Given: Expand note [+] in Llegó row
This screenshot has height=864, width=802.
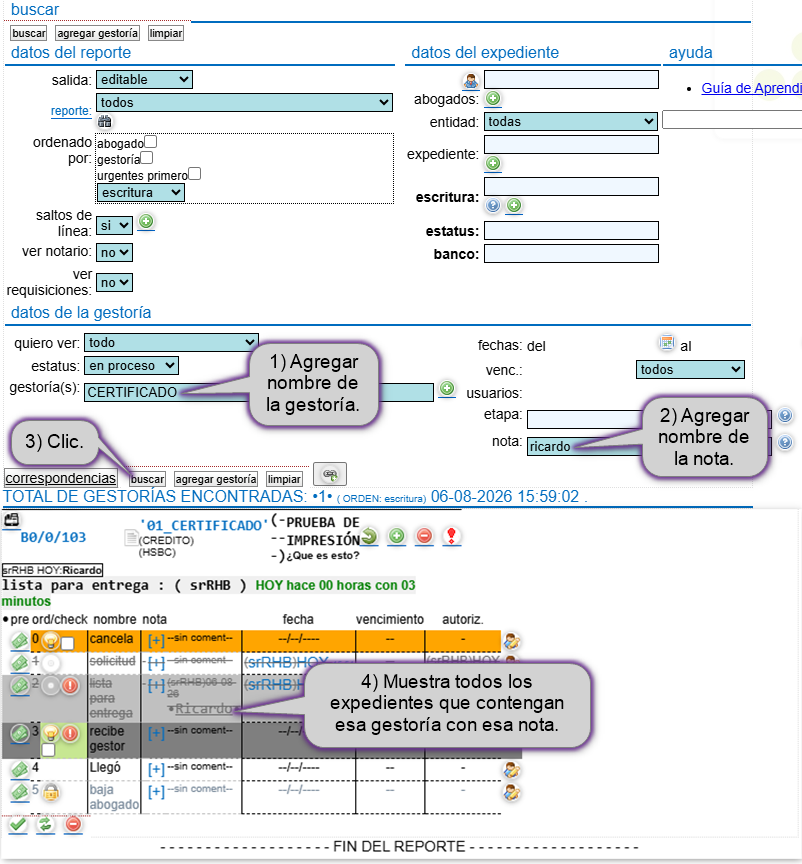Looking at the screenshot, I should (156, 769).
